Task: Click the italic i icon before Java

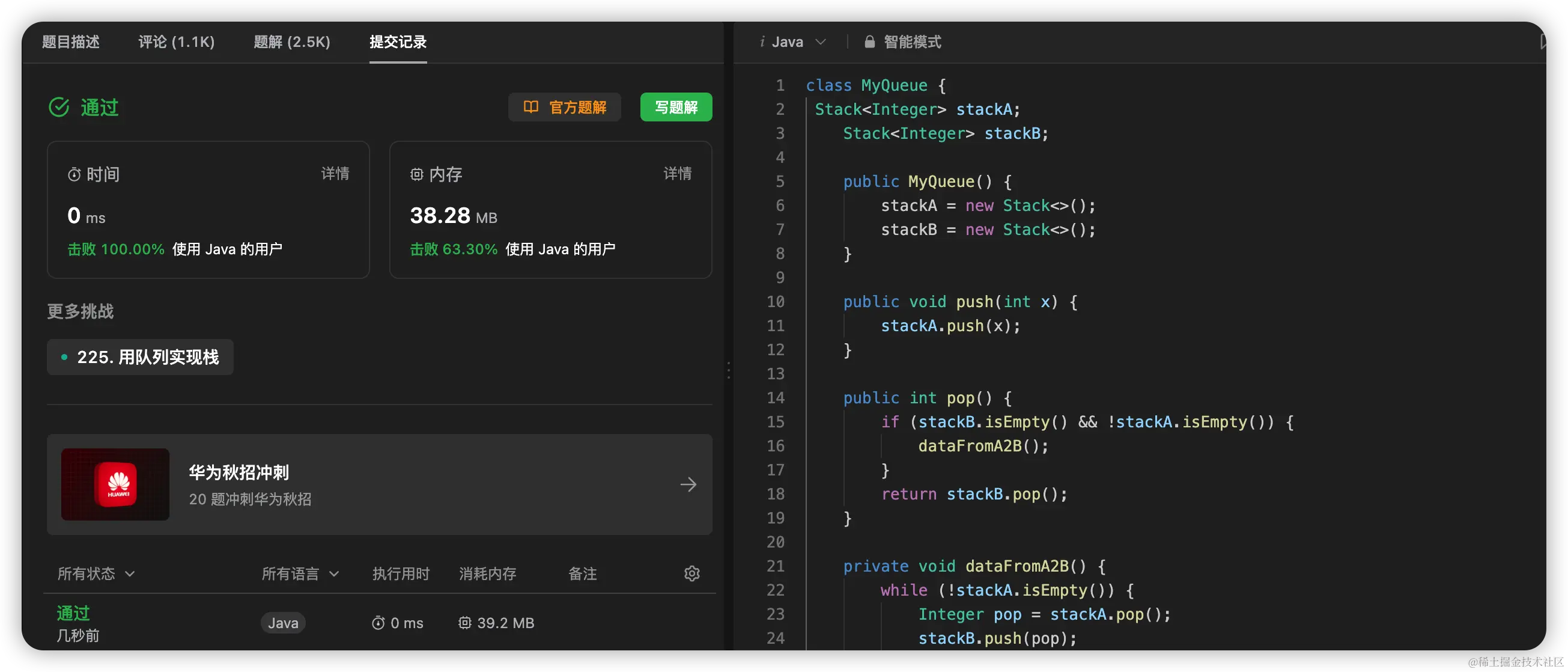Action: pos(762,42)
